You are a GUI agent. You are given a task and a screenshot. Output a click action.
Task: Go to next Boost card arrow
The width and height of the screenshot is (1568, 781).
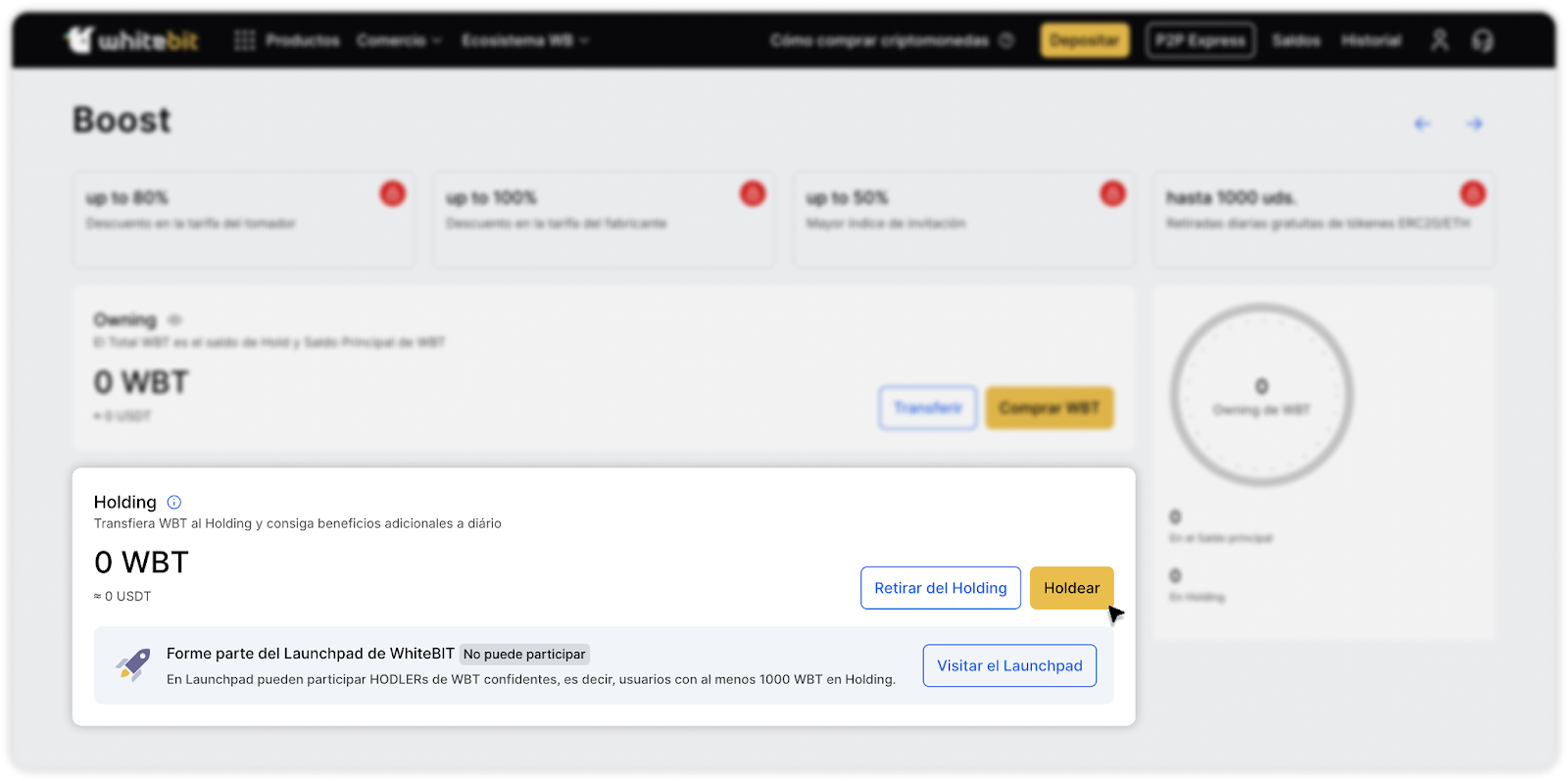1475,123
